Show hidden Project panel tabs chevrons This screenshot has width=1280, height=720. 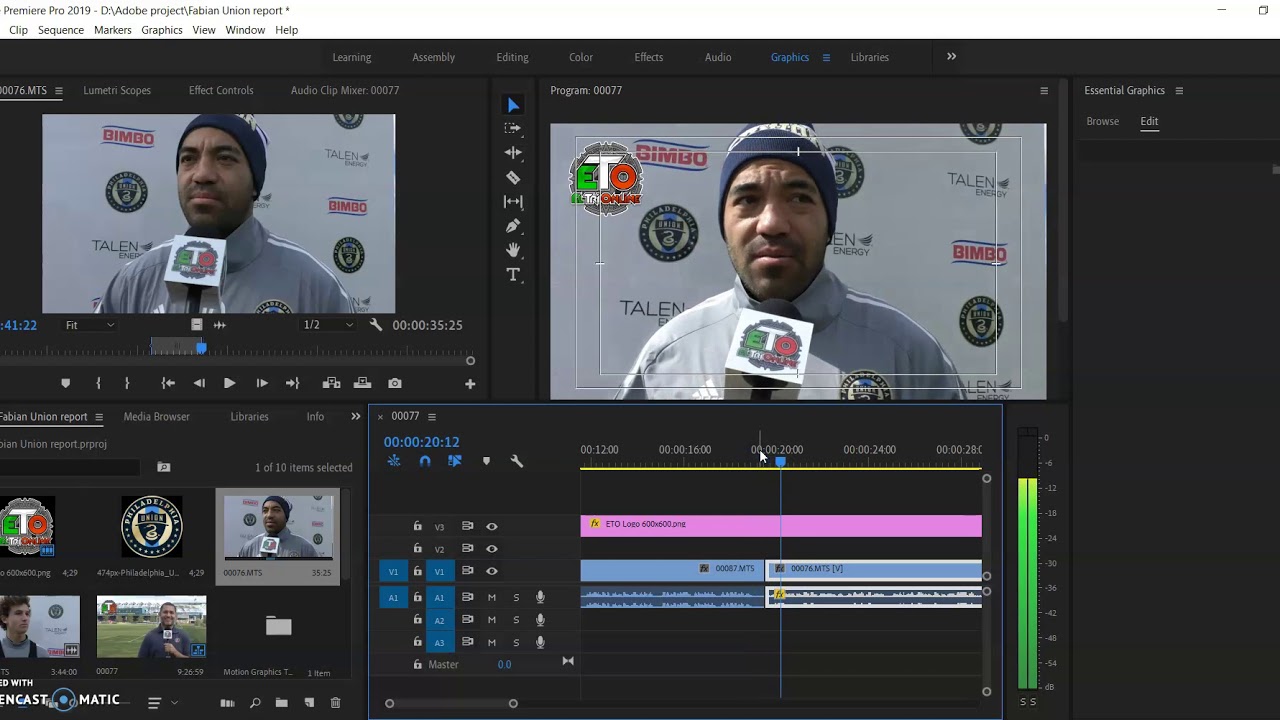click(x=355, y=416)
